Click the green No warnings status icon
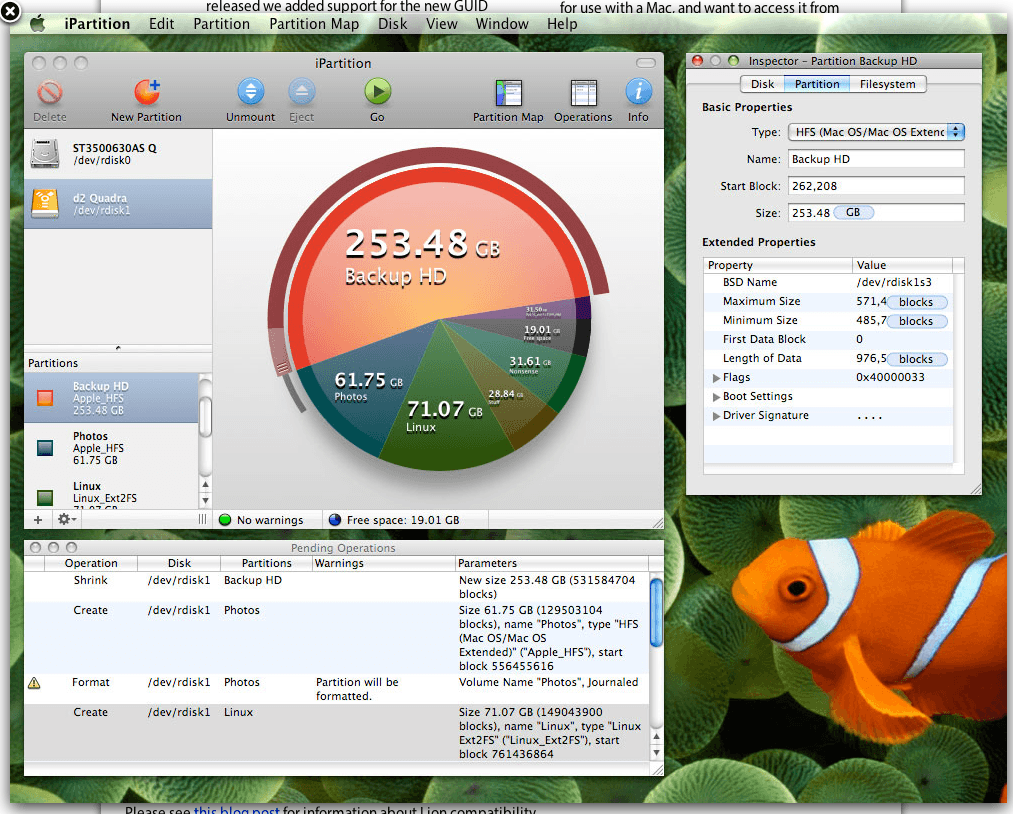 click(225, 520)
